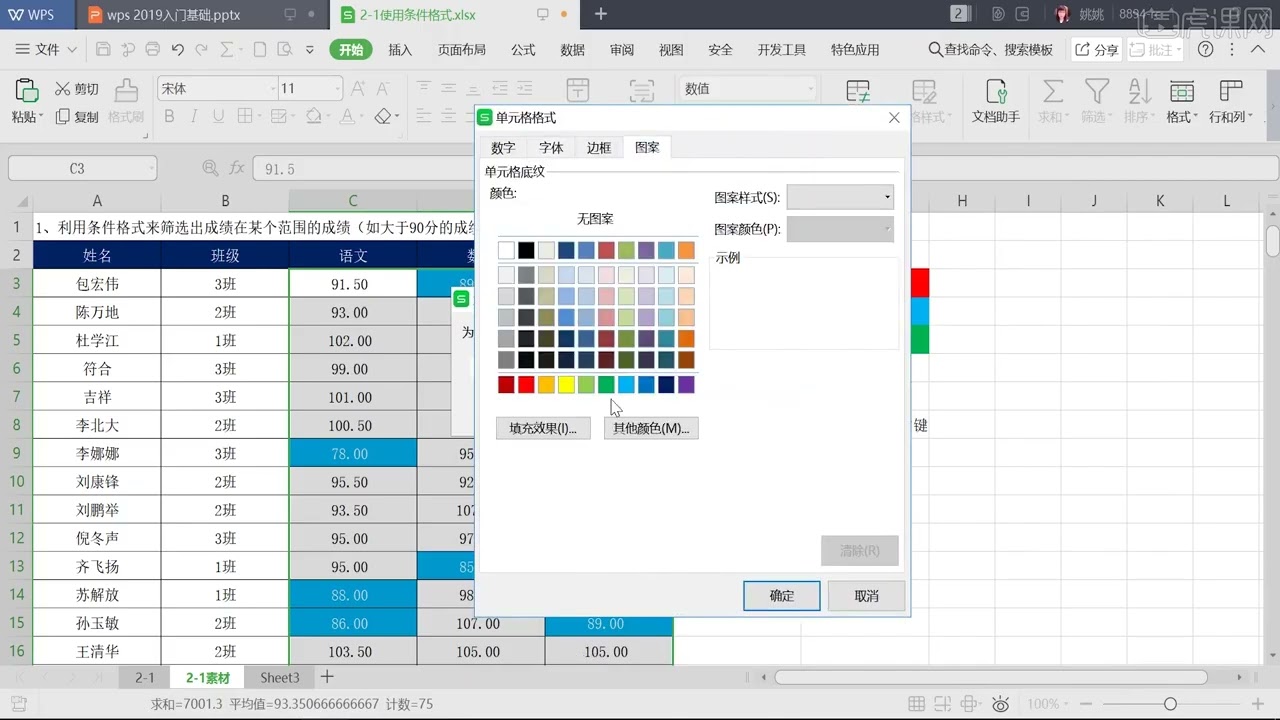This screenshot has height=720, width=1280.
Task: Click the Print icon in quick toolbar
Action: tap(152, 49)
